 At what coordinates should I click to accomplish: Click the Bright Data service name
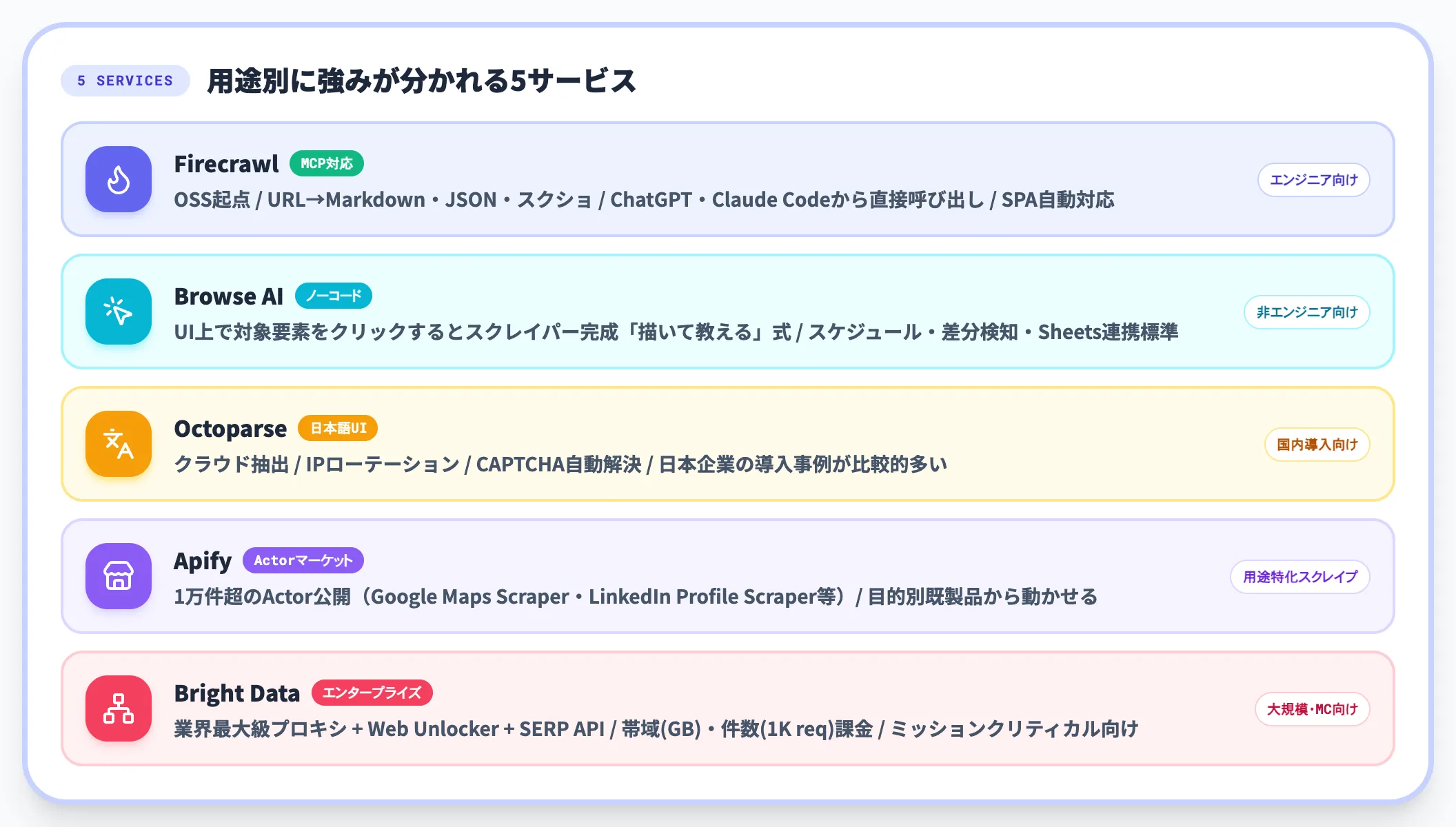coord(237,693)
